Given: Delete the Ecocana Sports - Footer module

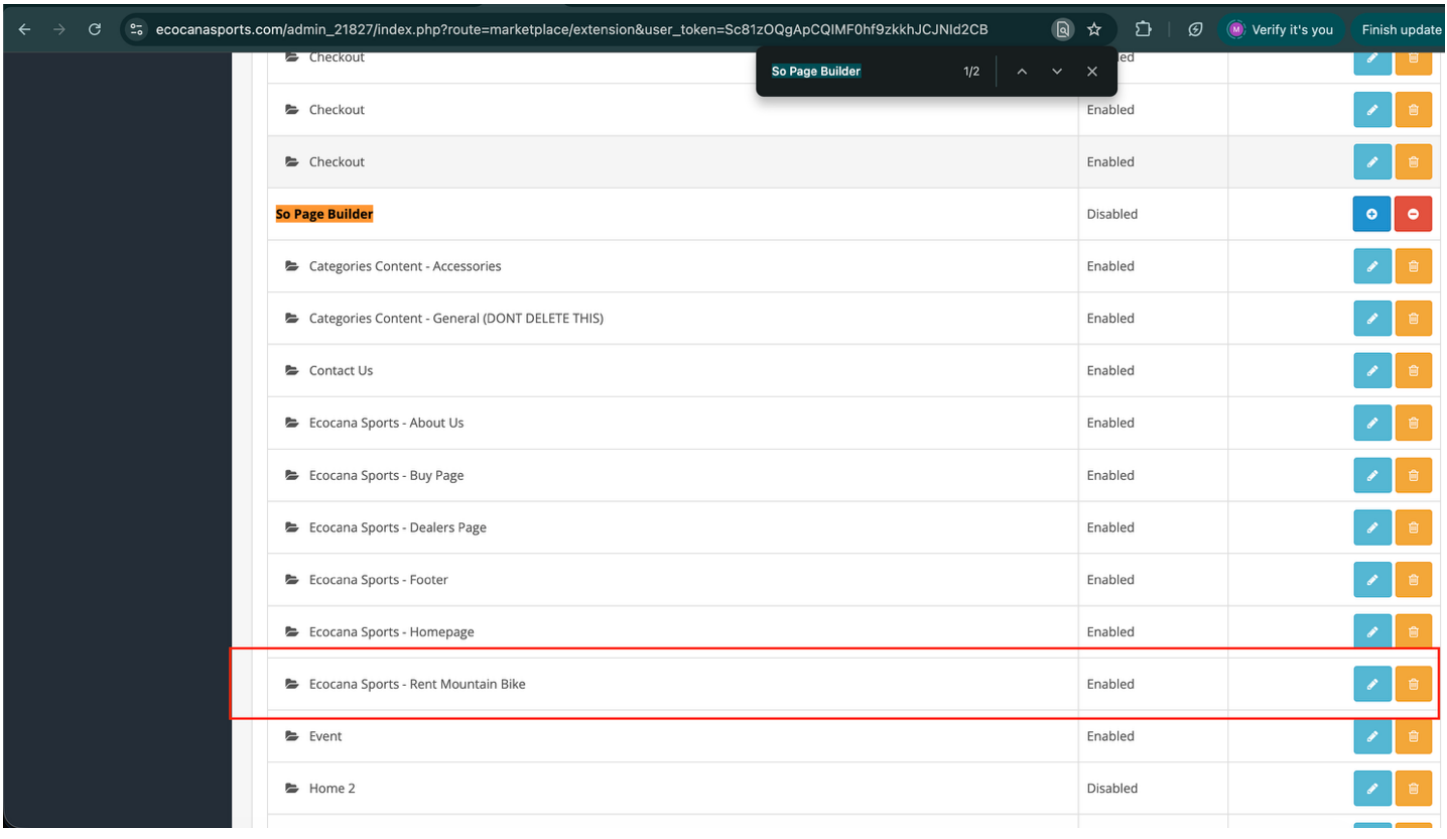Looking at the screenshot, I should pos(1413,580).
